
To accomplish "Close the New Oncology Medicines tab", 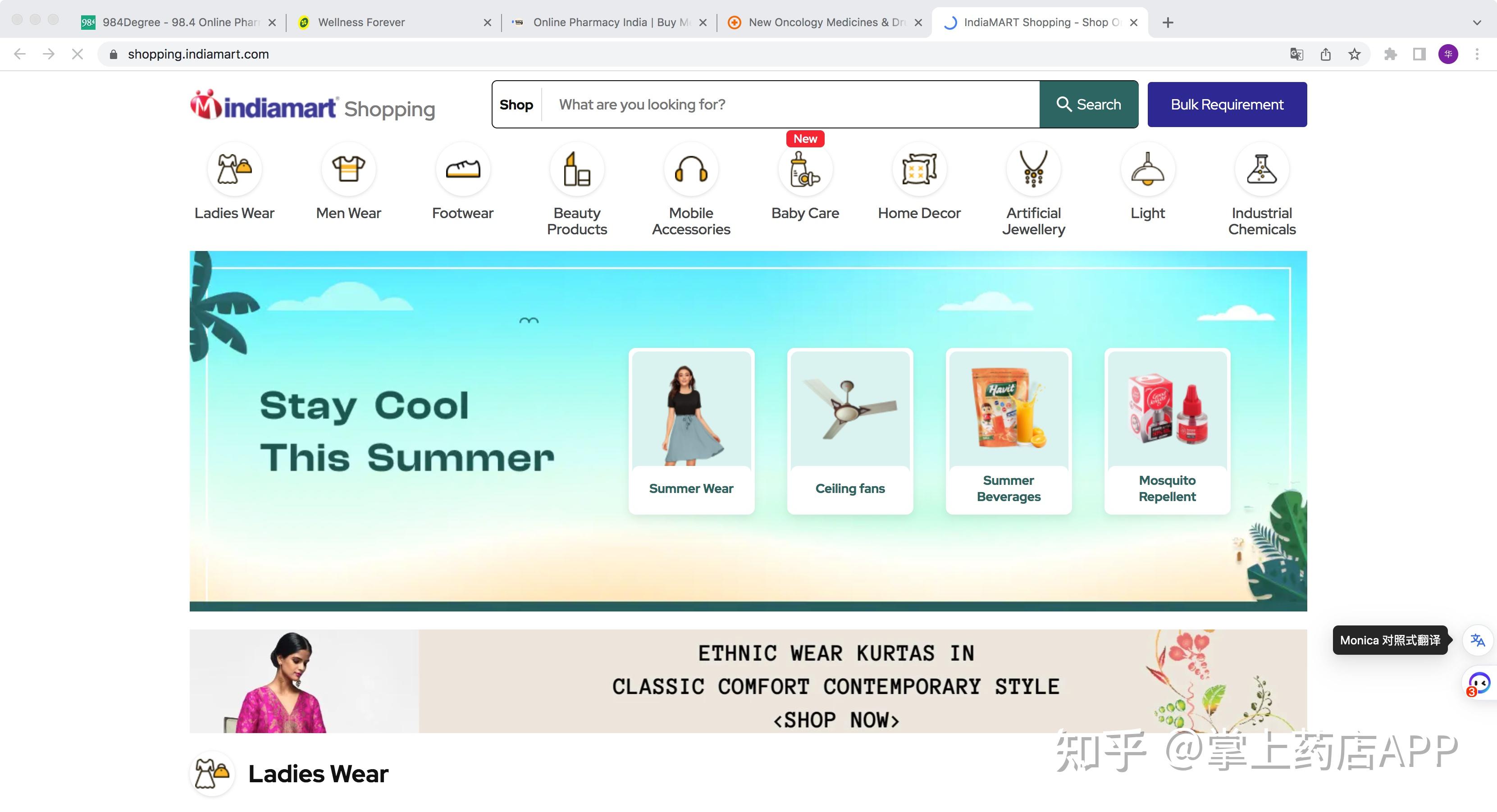I will coord(918,23).
